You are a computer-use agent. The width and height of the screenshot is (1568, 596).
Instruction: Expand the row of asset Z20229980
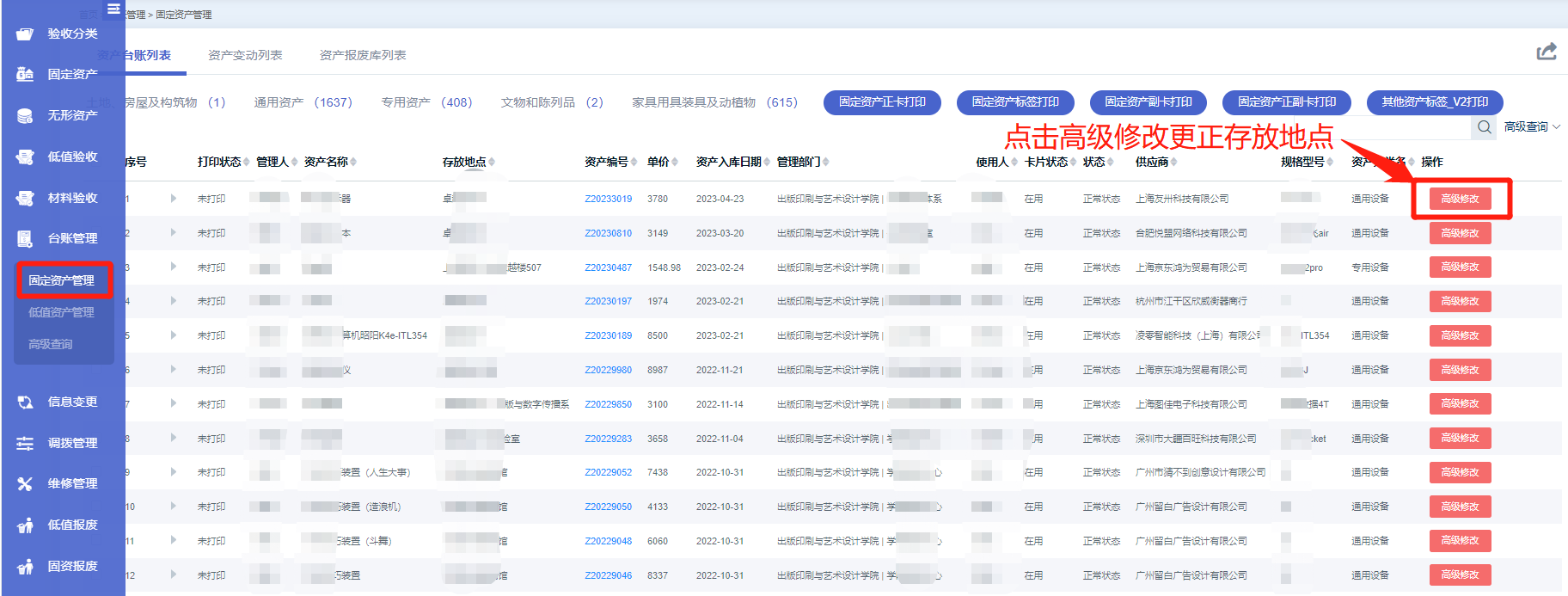(x=174, y=370)
